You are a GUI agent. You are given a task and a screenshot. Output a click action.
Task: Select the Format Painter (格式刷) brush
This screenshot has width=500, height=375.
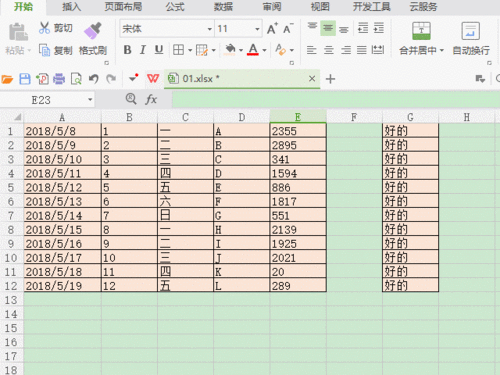[x=93, y=31]
